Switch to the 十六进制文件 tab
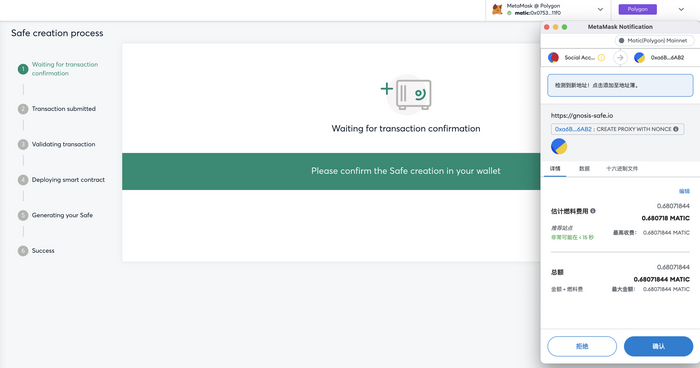700x368 pixels. click(622, 169)
